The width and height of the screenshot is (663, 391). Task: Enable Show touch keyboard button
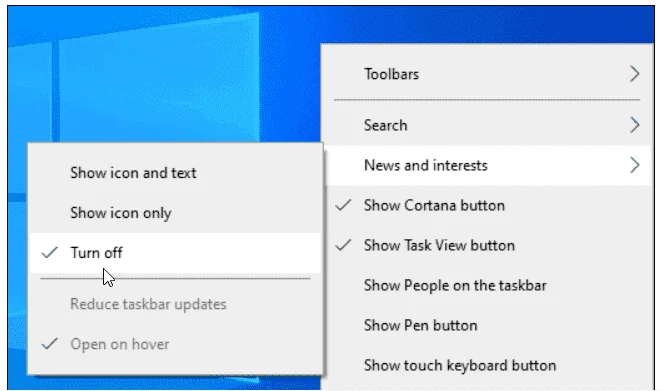[x=487, y=365]
